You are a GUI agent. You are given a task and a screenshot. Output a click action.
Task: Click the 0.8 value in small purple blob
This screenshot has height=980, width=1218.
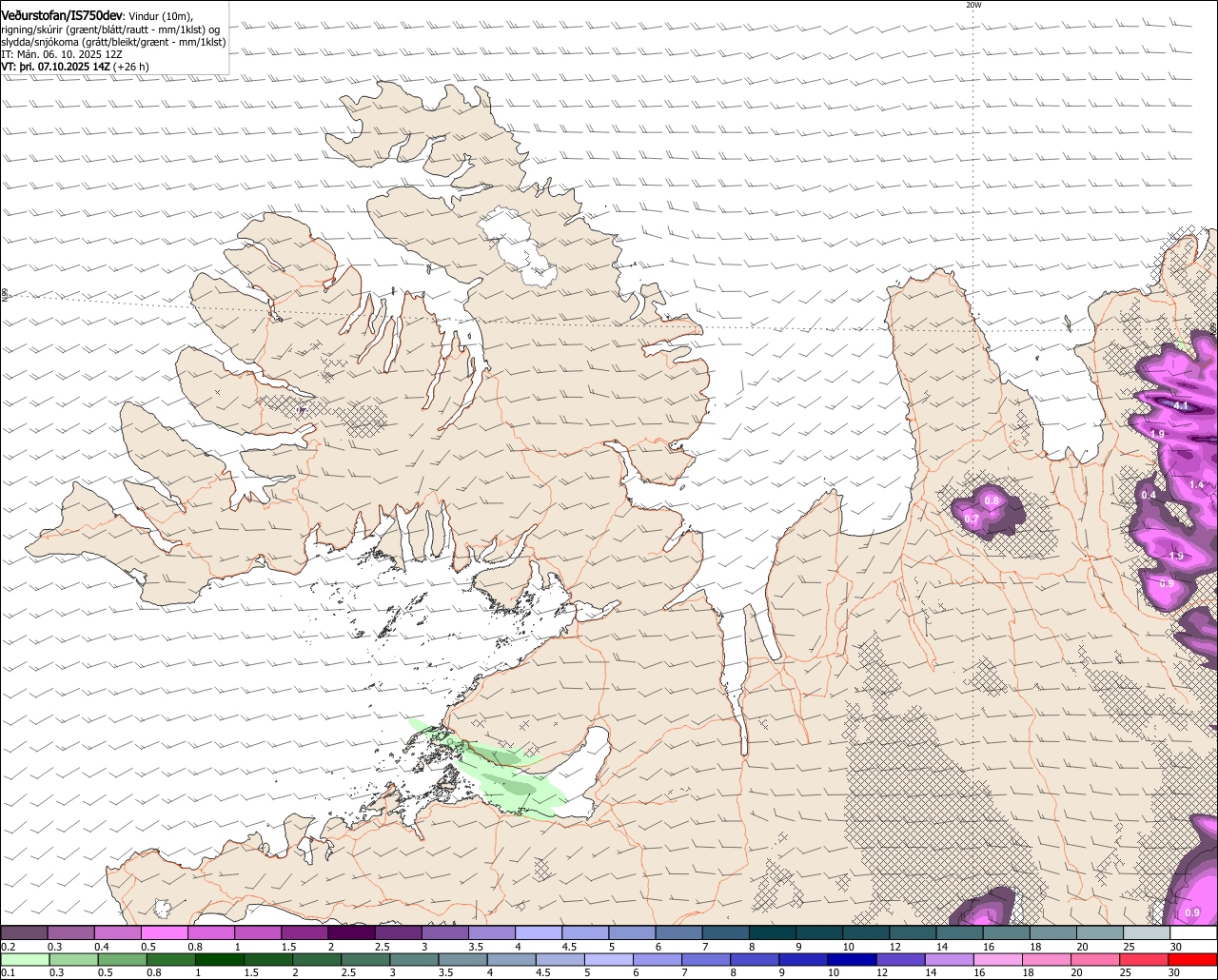(992, 500)
